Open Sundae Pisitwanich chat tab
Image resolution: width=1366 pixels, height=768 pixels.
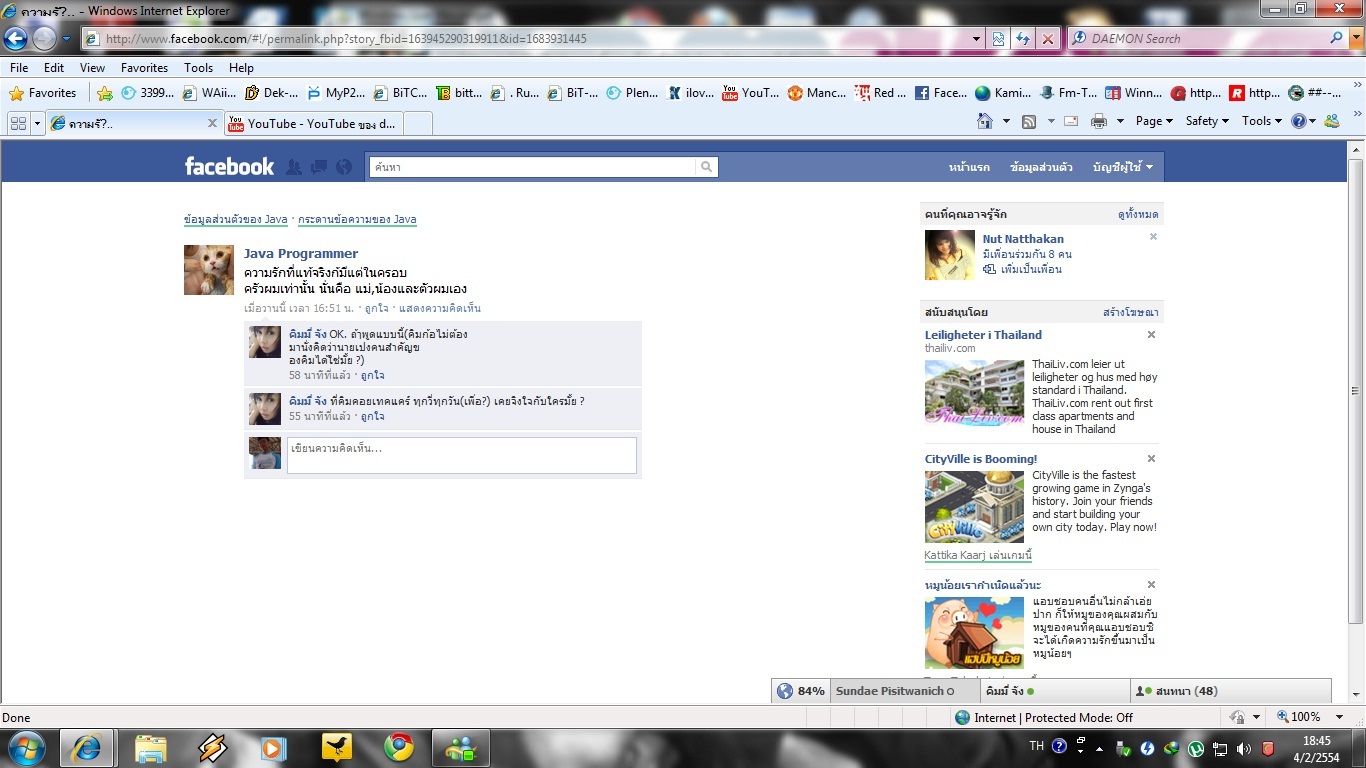point(904,691)
